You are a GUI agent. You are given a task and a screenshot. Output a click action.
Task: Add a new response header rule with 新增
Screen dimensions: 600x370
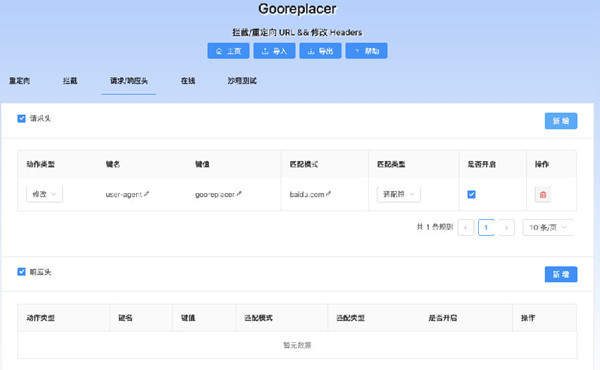point(561,274)
